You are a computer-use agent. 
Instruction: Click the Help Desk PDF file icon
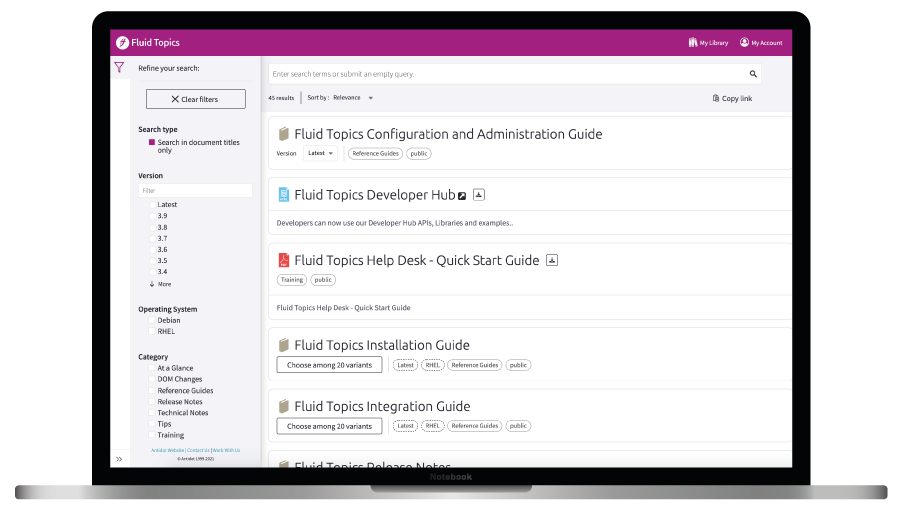coord(283,260)
